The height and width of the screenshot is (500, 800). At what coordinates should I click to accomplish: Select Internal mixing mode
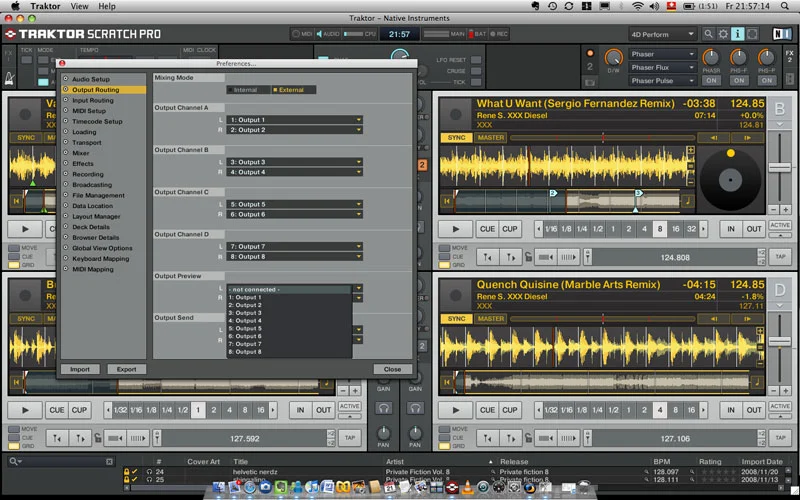[246, 90]
